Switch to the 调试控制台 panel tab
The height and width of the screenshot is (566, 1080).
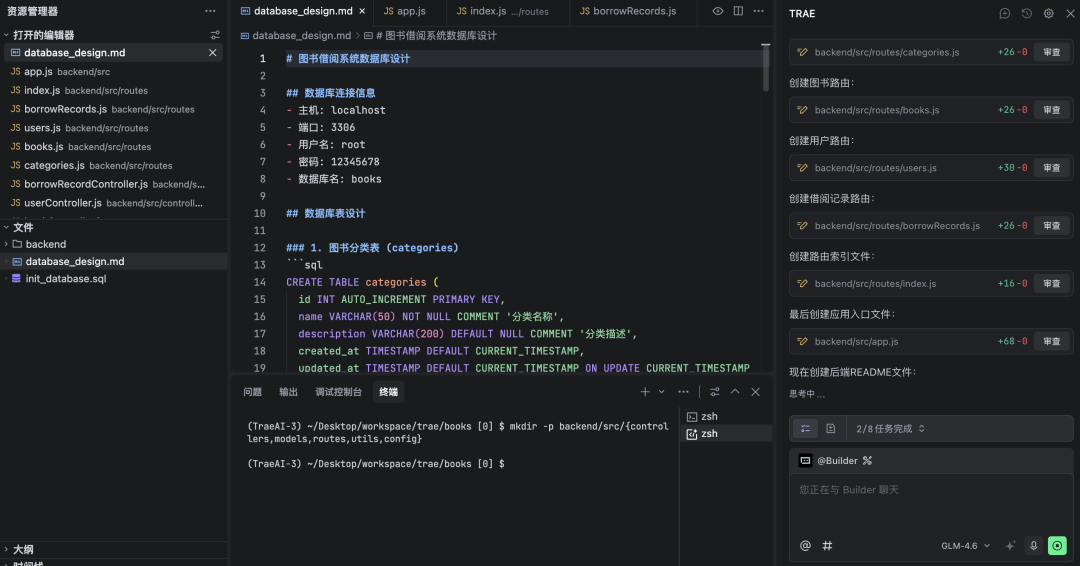(x=338, y=392)
